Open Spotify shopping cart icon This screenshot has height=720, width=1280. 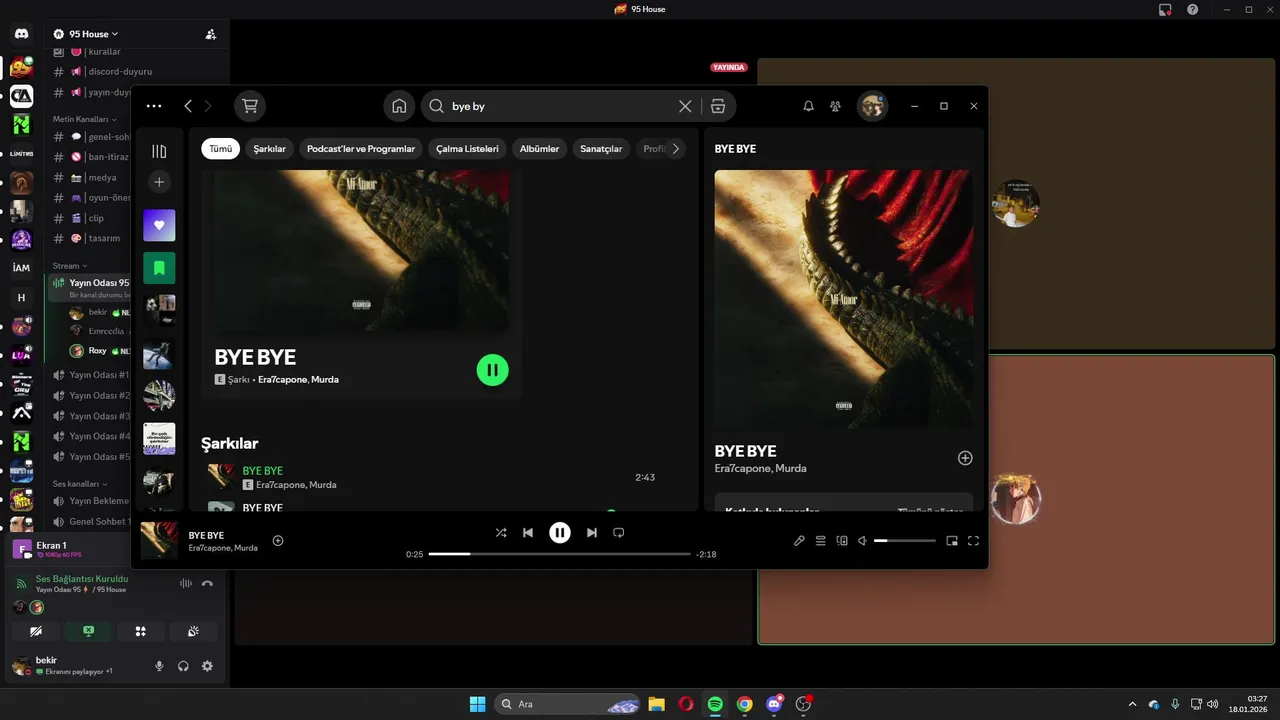250,106
